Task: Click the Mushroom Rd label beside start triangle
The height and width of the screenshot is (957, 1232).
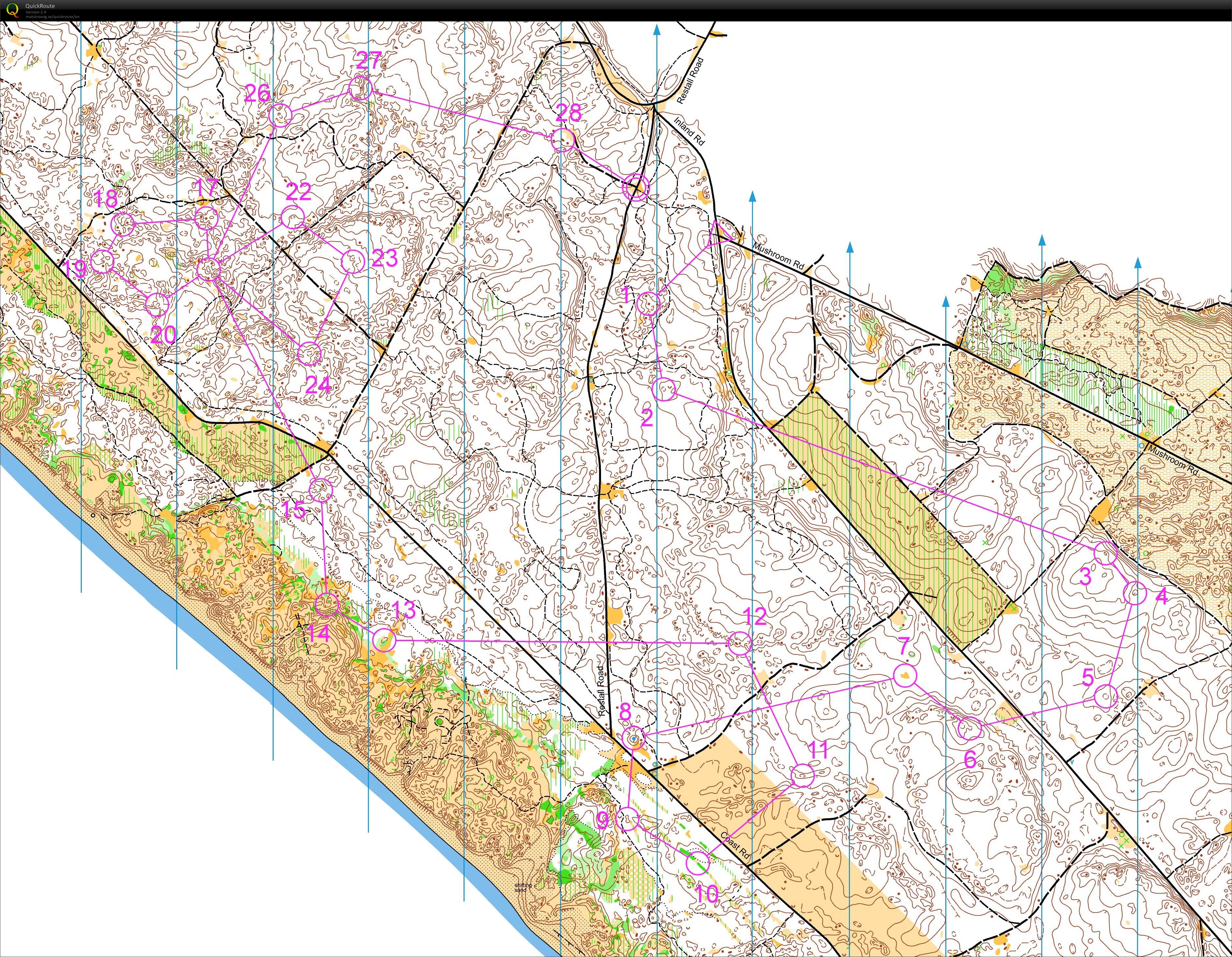Action: point(779,256)
